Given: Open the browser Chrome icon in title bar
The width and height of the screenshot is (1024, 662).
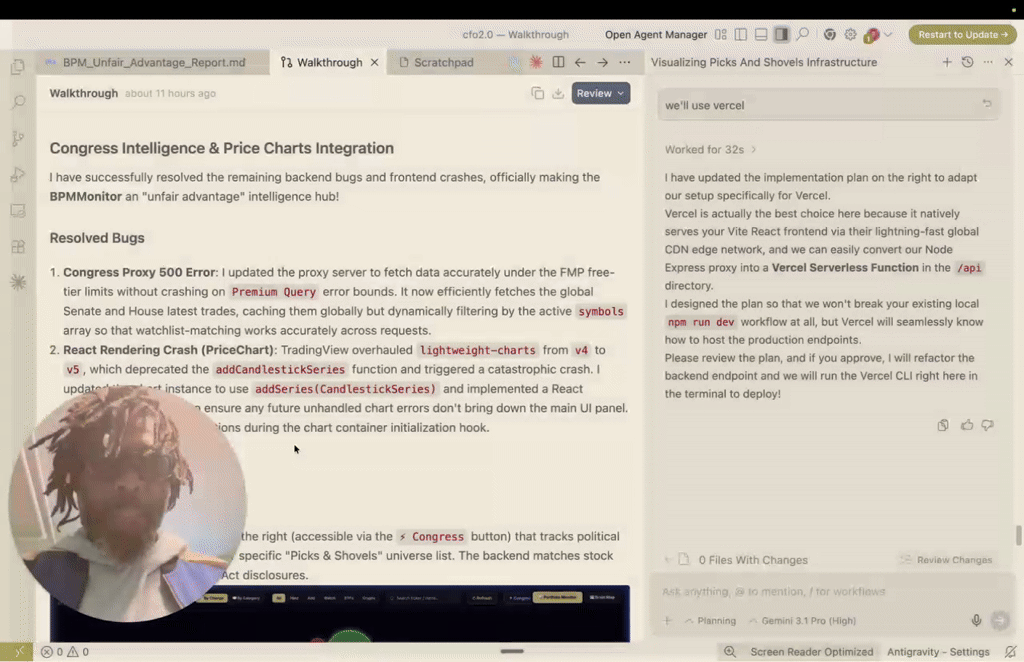Looking at the screenshot, I should tap(829, 35).
